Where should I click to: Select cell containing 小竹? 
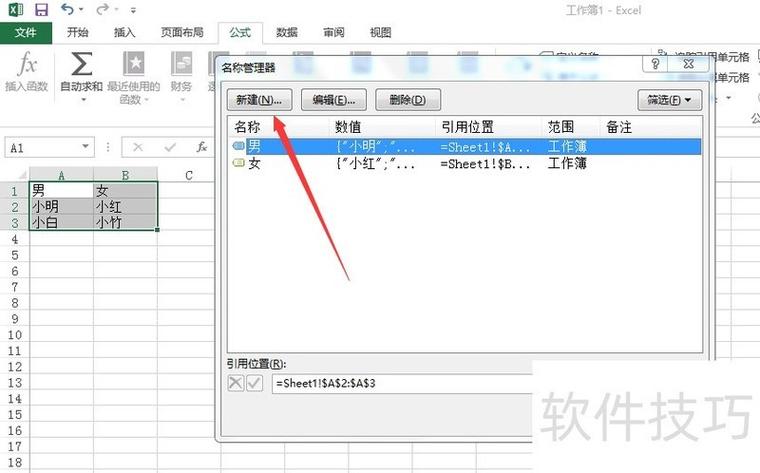125,222
